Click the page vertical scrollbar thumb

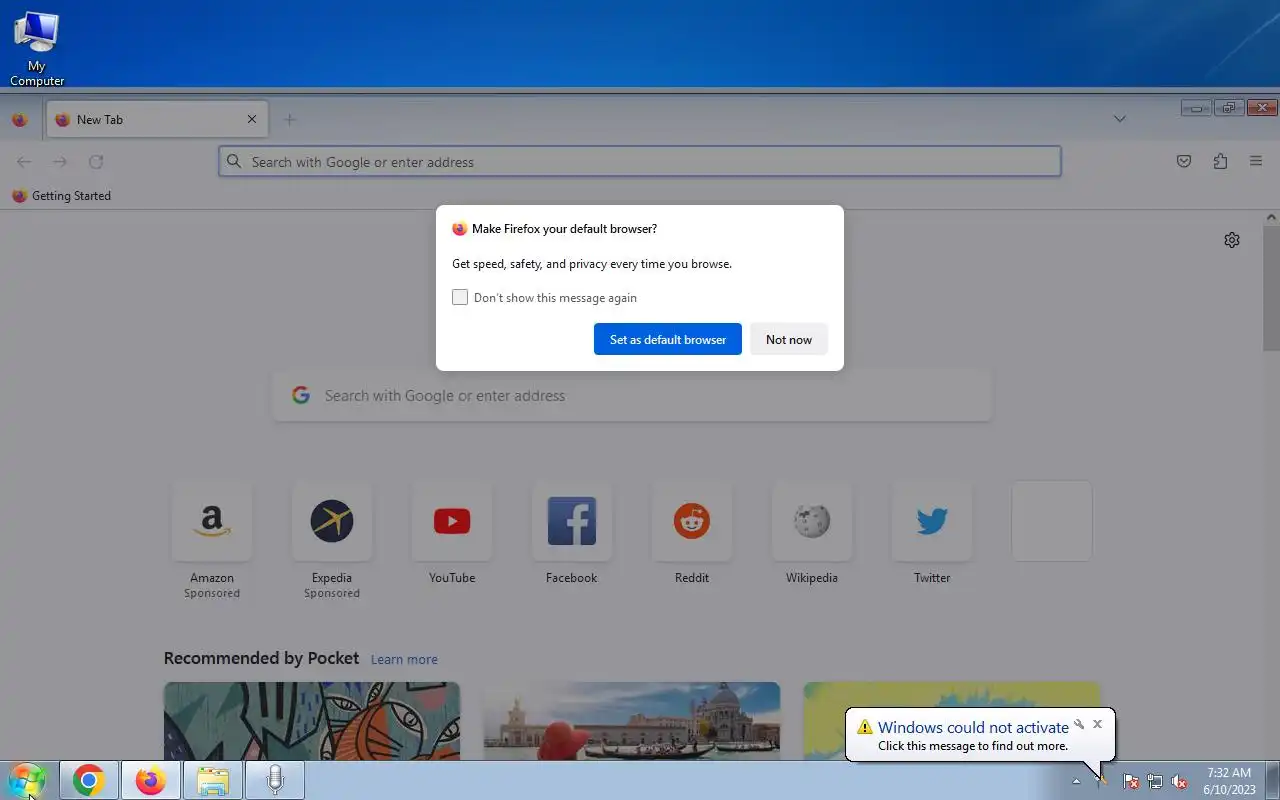click(x=1271, y=290)
